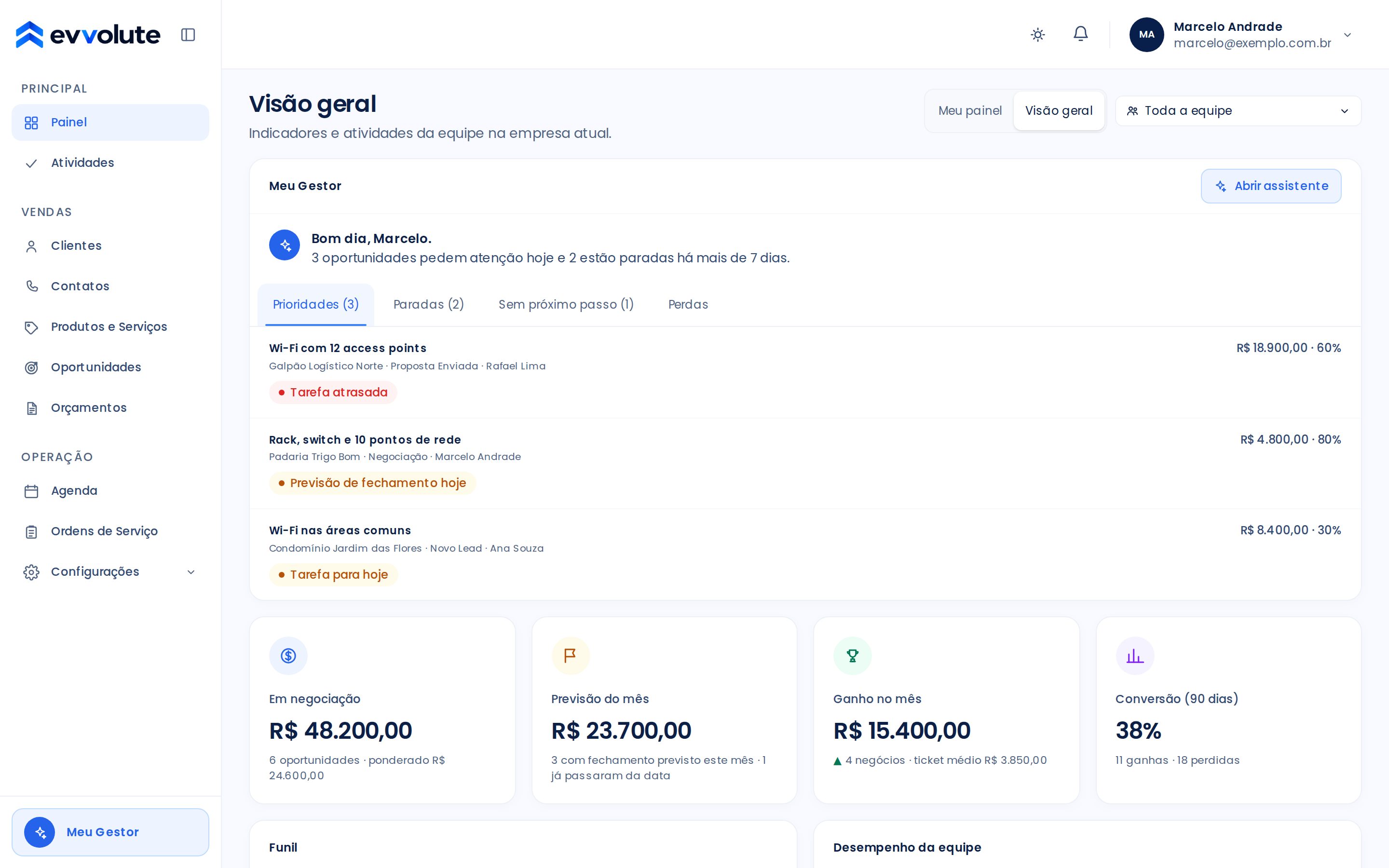Click the blue sparkle assistant icon beside greeting

(x=285, y=245)
